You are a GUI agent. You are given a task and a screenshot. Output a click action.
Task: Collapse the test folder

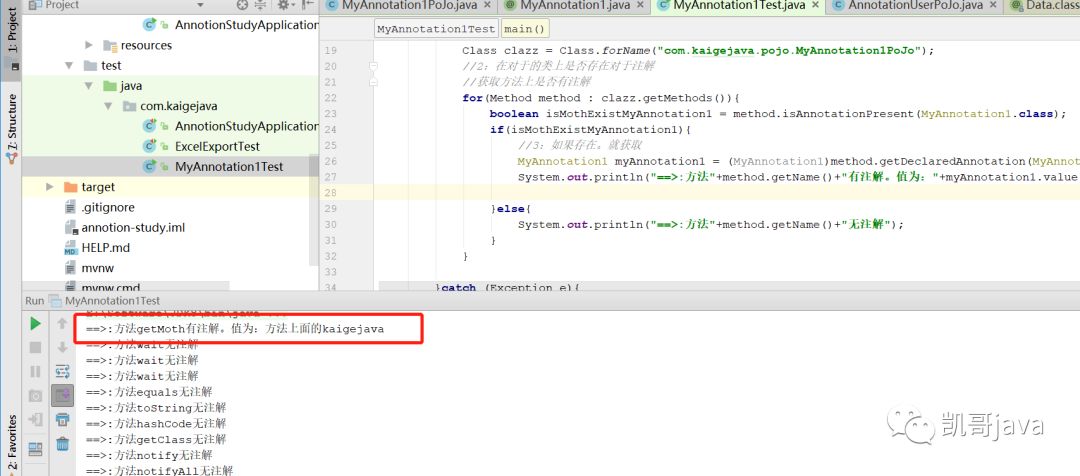click(69, 65)
